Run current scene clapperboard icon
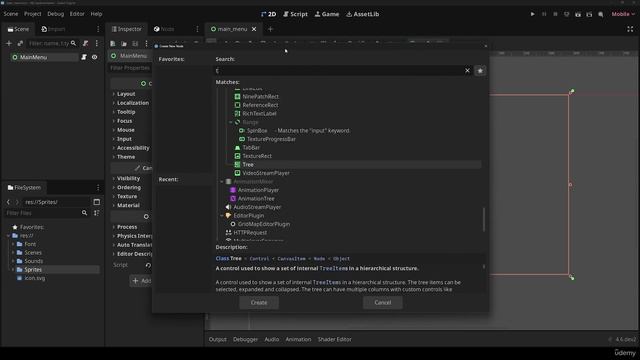 (x=578, y=14)
